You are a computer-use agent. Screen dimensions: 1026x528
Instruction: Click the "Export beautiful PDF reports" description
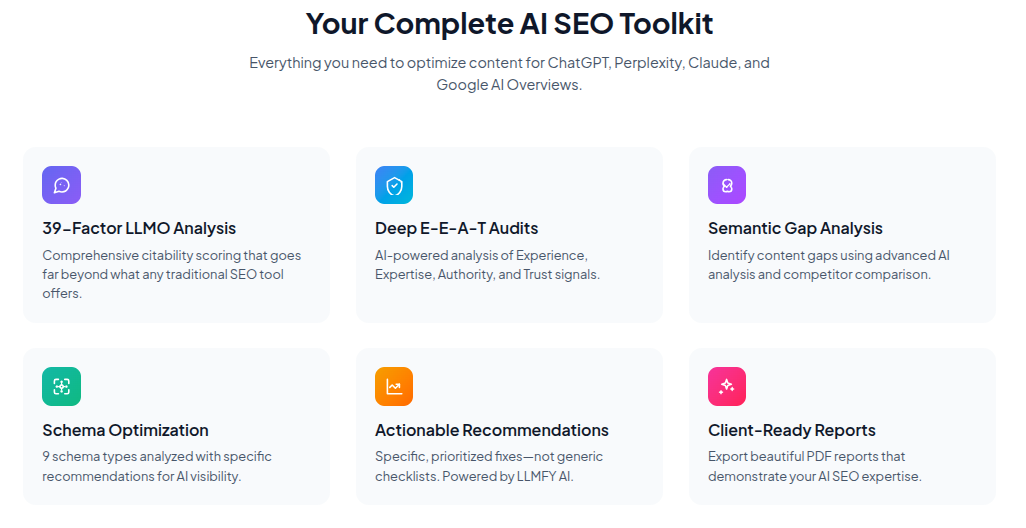(814, 466)
